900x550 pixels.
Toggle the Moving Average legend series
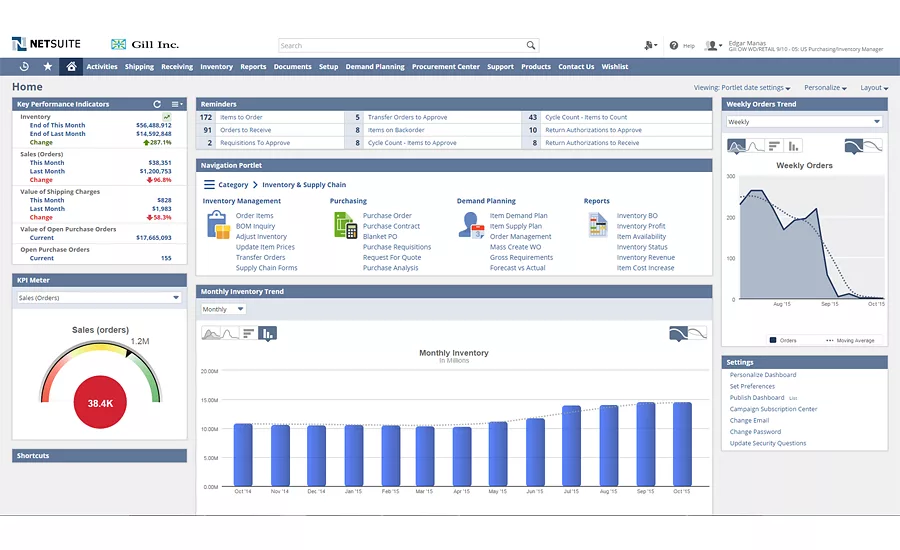[850, 340]
